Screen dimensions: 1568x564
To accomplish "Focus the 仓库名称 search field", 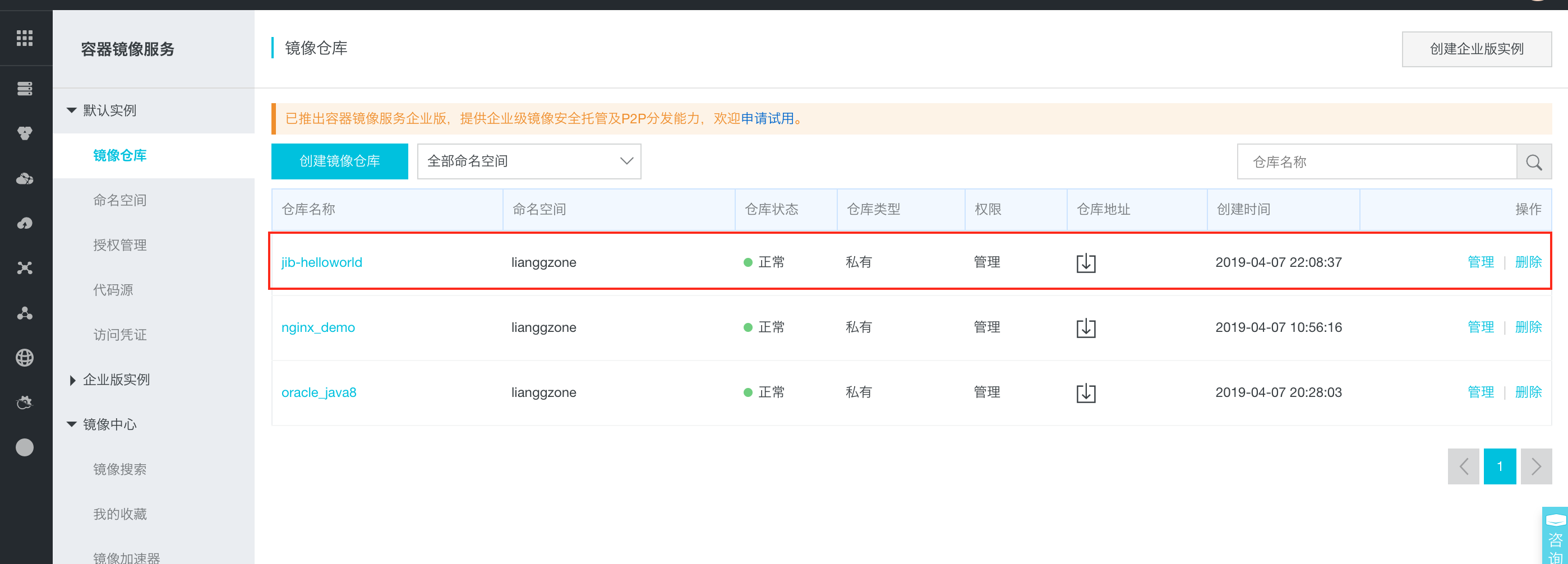I will 1377,162.
